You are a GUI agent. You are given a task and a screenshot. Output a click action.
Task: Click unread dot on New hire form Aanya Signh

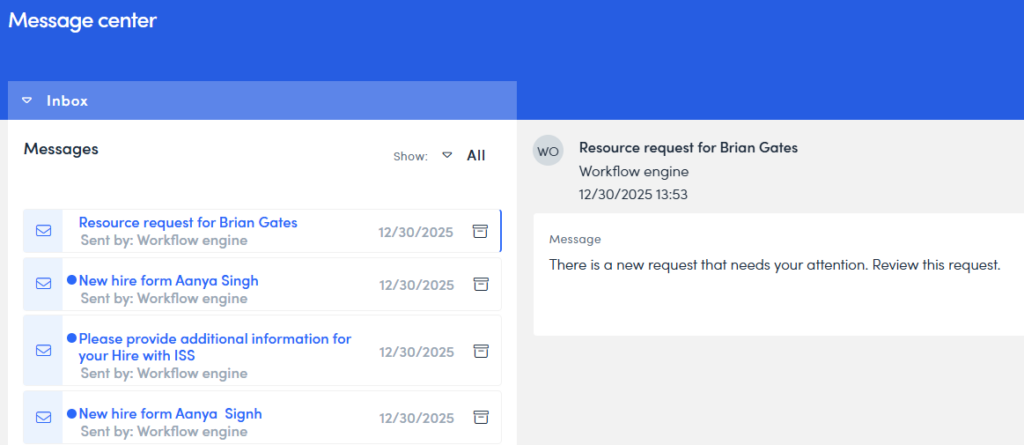coord(71,414)
